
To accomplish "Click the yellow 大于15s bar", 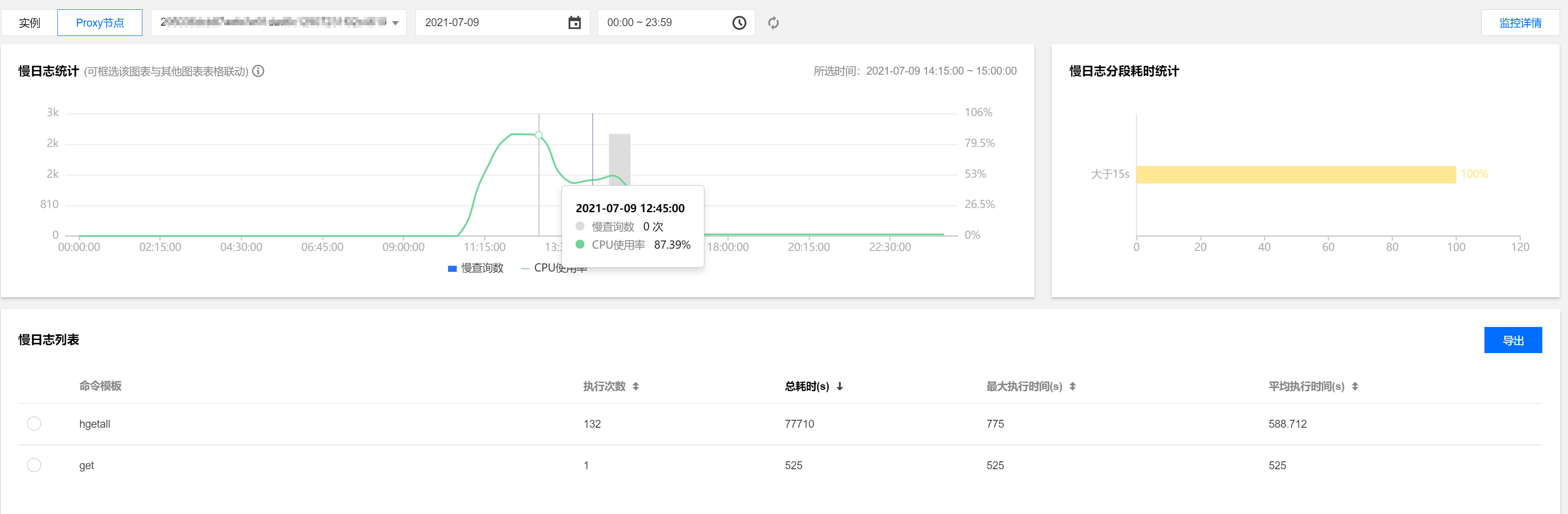I will [x=1295, y=174].
